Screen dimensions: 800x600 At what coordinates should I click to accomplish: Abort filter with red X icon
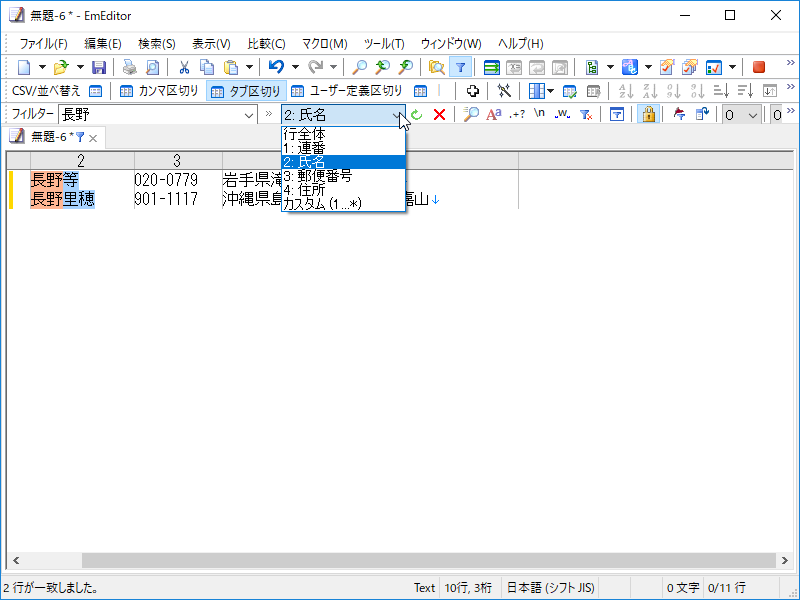click(439, 114)
